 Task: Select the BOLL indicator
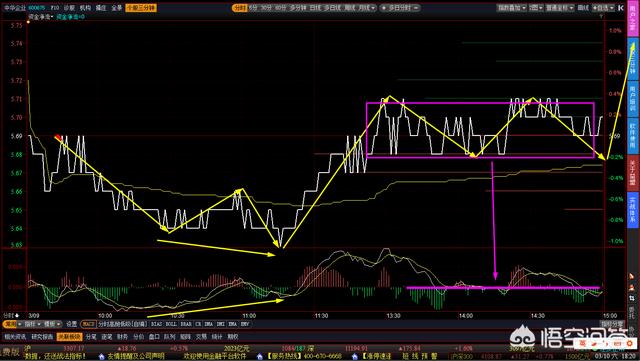coord(171,324)
